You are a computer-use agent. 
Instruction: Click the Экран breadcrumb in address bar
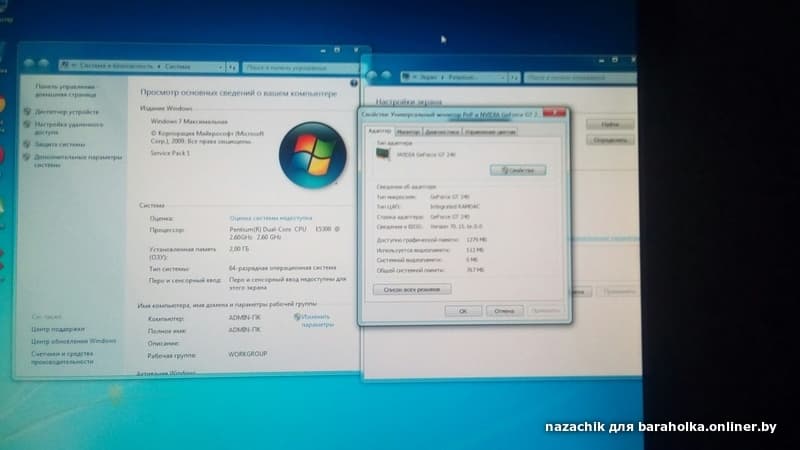point(429,77)
